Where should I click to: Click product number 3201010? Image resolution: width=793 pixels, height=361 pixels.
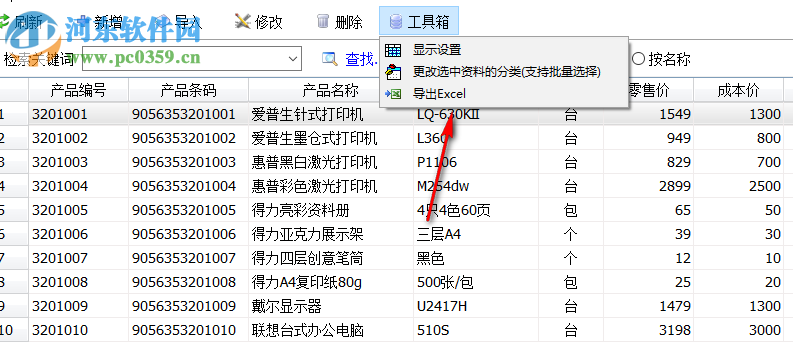pos(78,330)
